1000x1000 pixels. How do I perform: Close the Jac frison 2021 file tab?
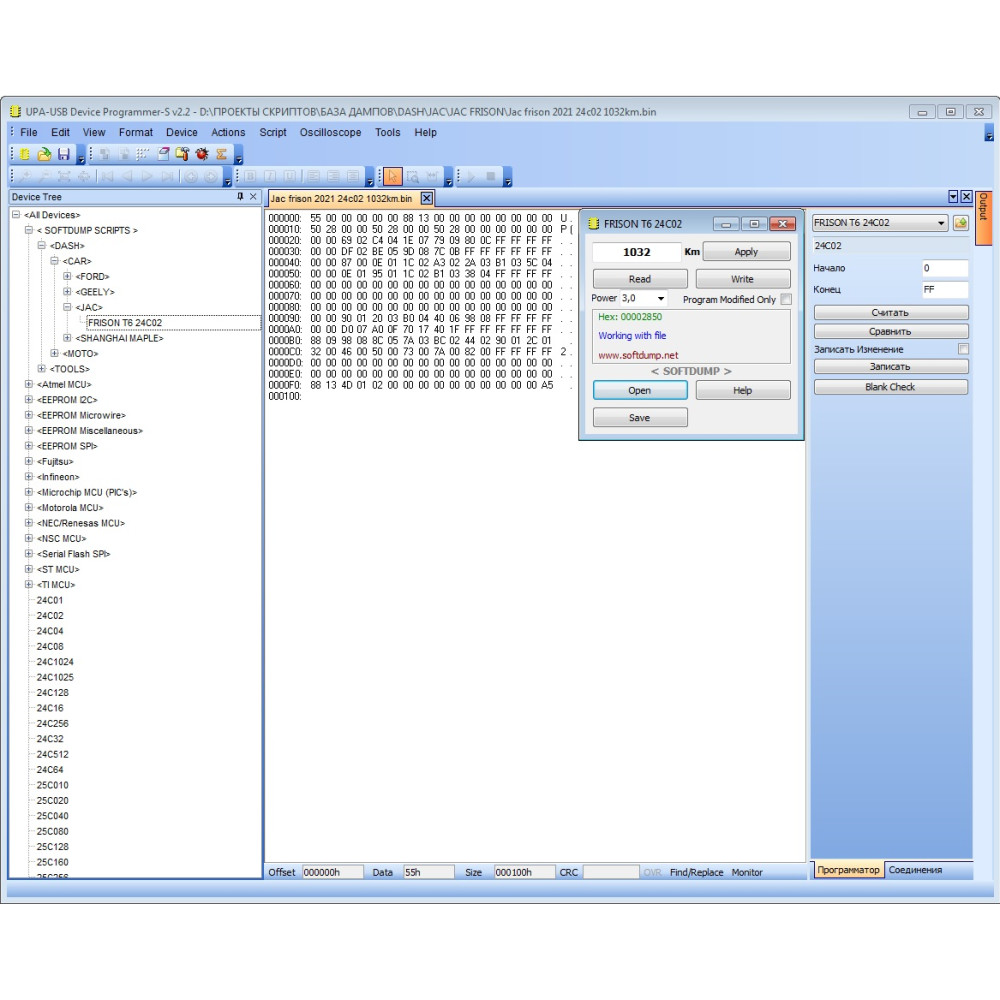click(427, 198)
